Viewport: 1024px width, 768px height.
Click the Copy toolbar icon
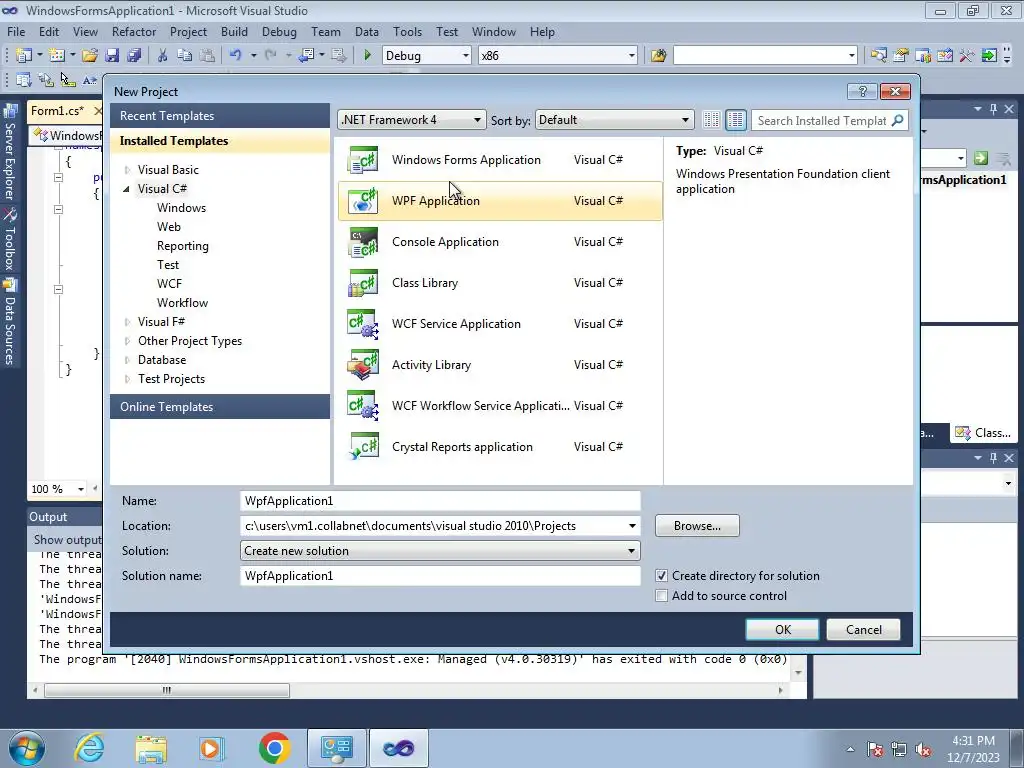185,56
